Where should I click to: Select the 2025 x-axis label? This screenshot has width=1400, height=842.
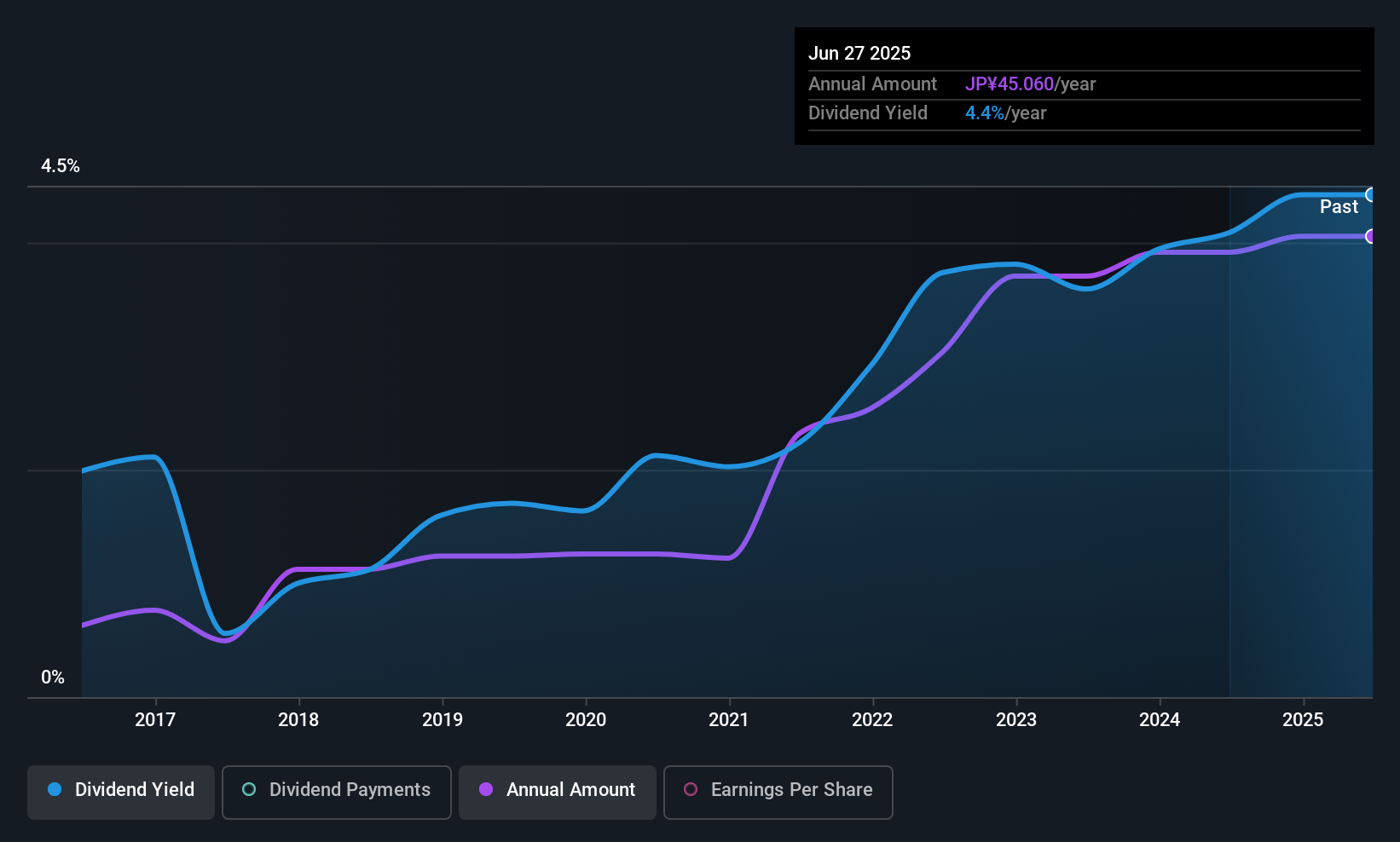pos(1303,719)
